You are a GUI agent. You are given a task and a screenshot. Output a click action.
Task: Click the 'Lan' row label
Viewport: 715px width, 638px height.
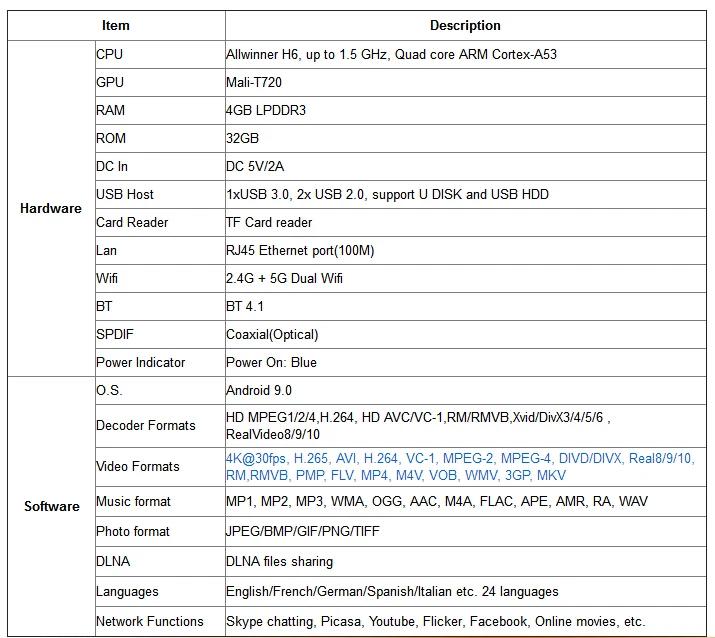click(x=106, y=250)
